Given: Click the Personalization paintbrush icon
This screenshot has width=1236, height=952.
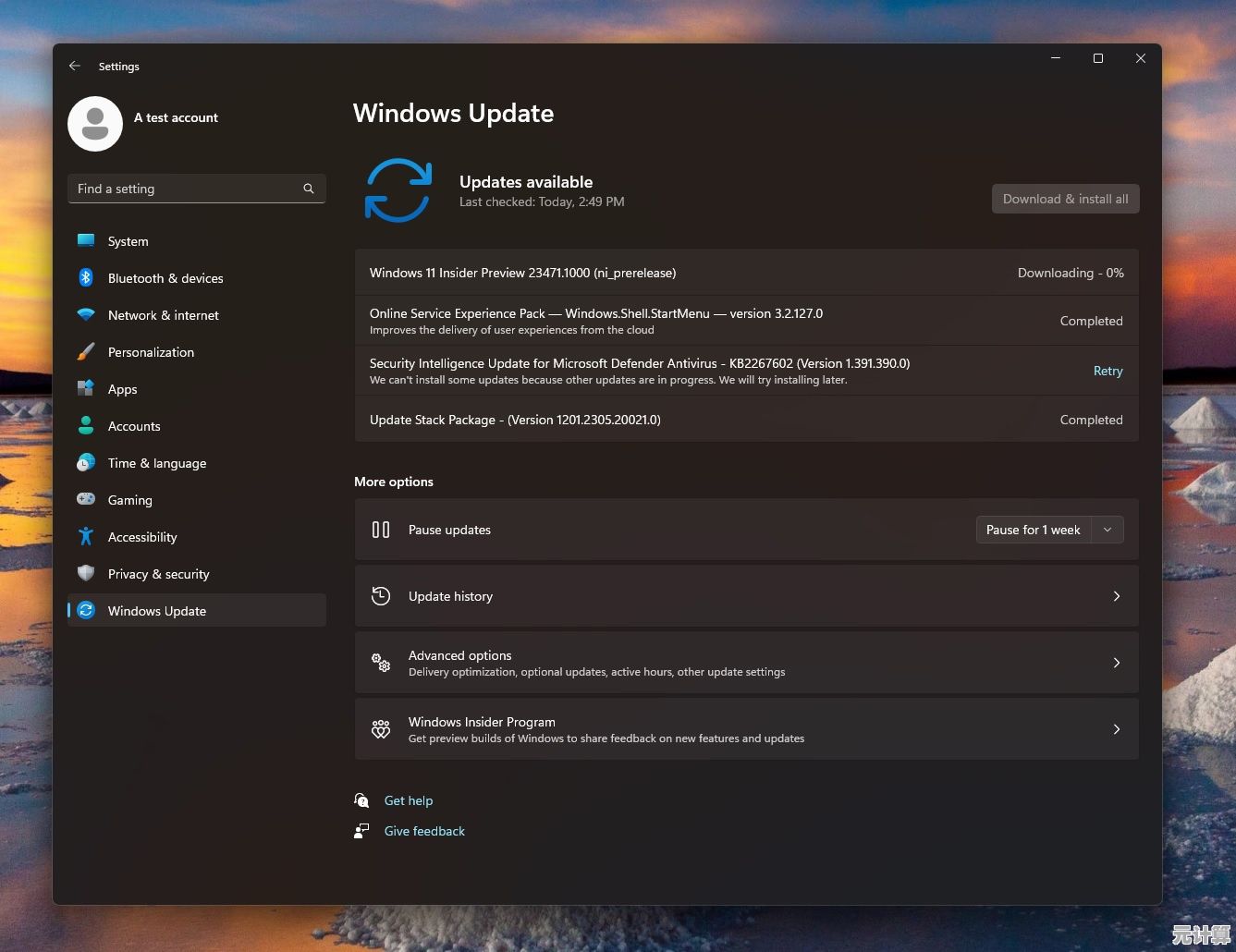Looking at the screenshot, I should 86,352.
